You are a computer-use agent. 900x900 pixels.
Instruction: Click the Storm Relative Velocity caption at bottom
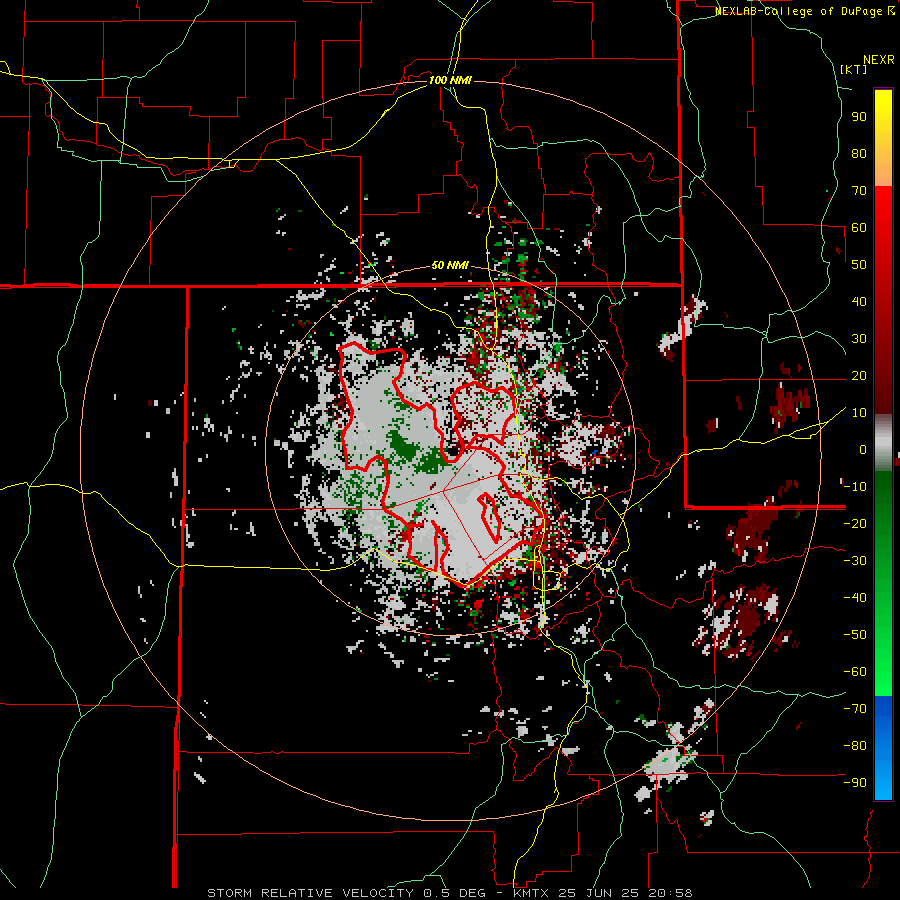click(x=450, y=893)
